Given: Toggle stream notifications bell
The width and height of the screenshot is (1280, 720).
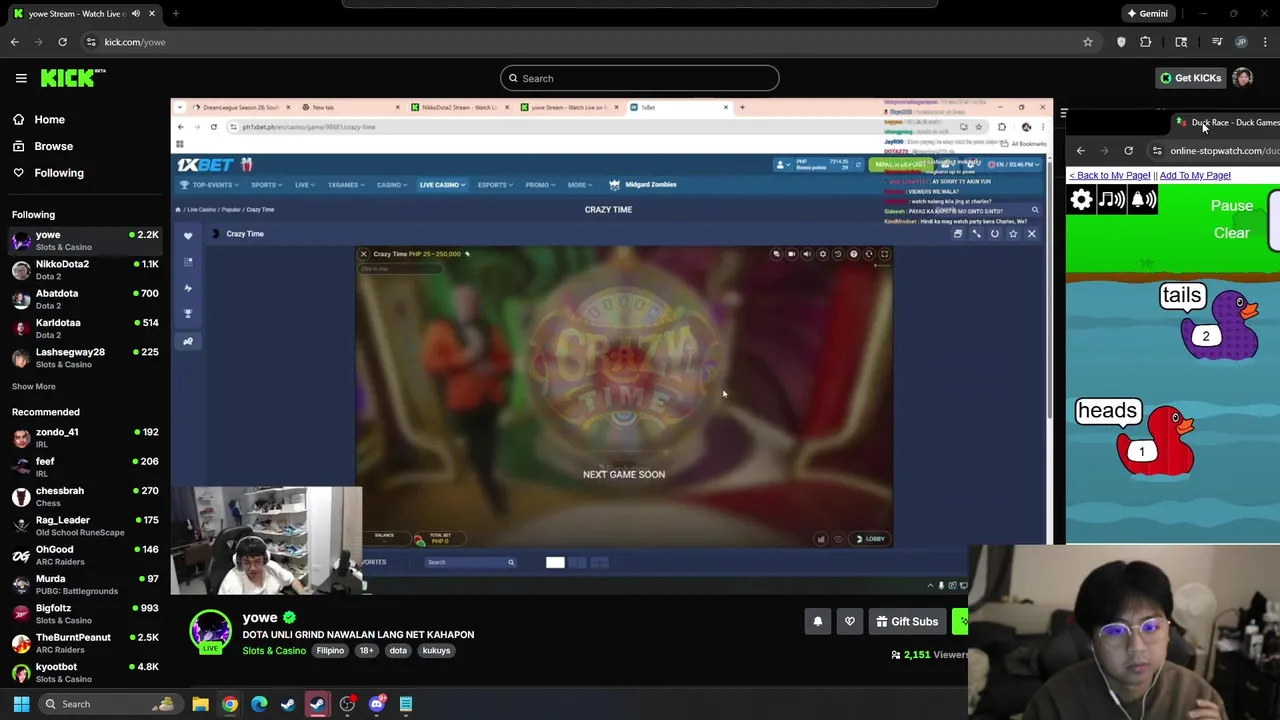Looking at the screenshot, I should 817,622.
